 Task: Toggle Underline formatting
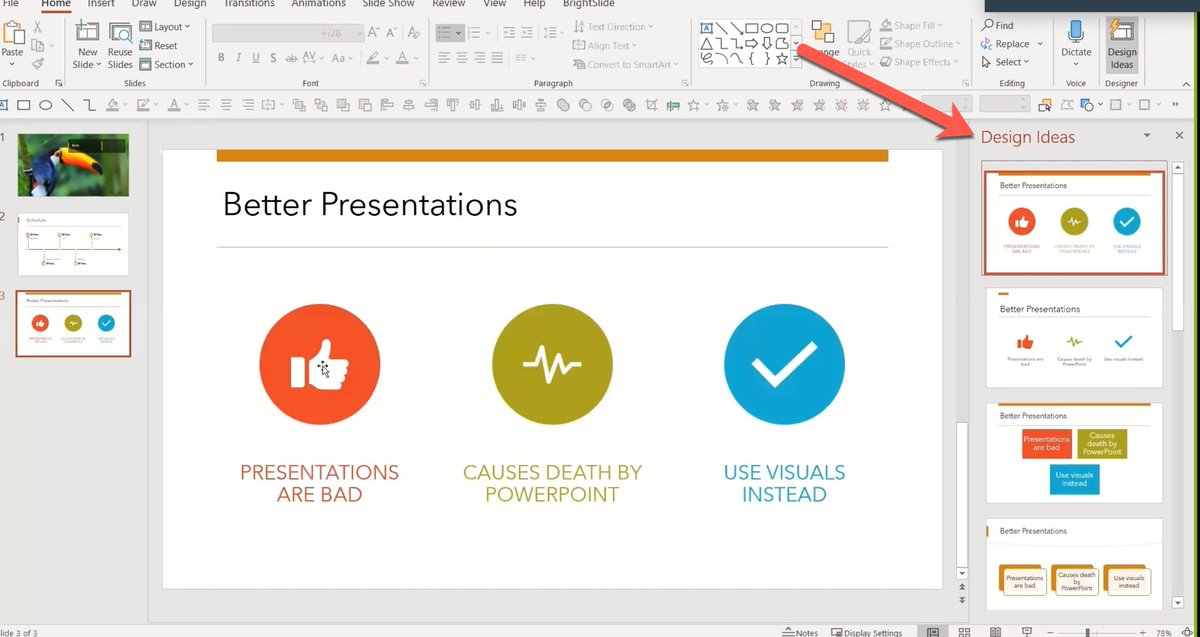[x=257, y=58]
